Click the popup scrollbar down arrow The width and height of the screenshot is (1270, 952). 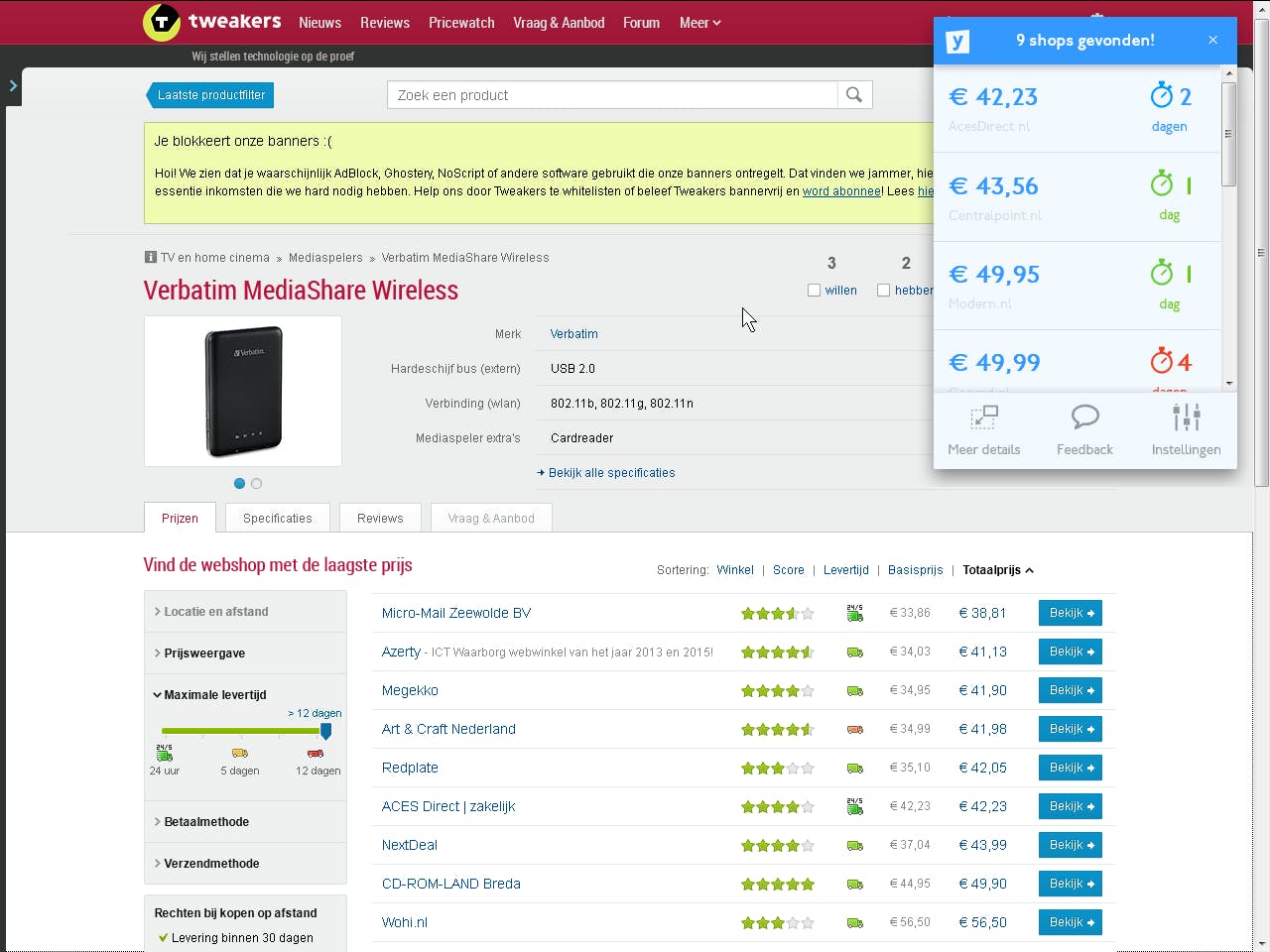pyautogui.click(x=1228, y=384)
